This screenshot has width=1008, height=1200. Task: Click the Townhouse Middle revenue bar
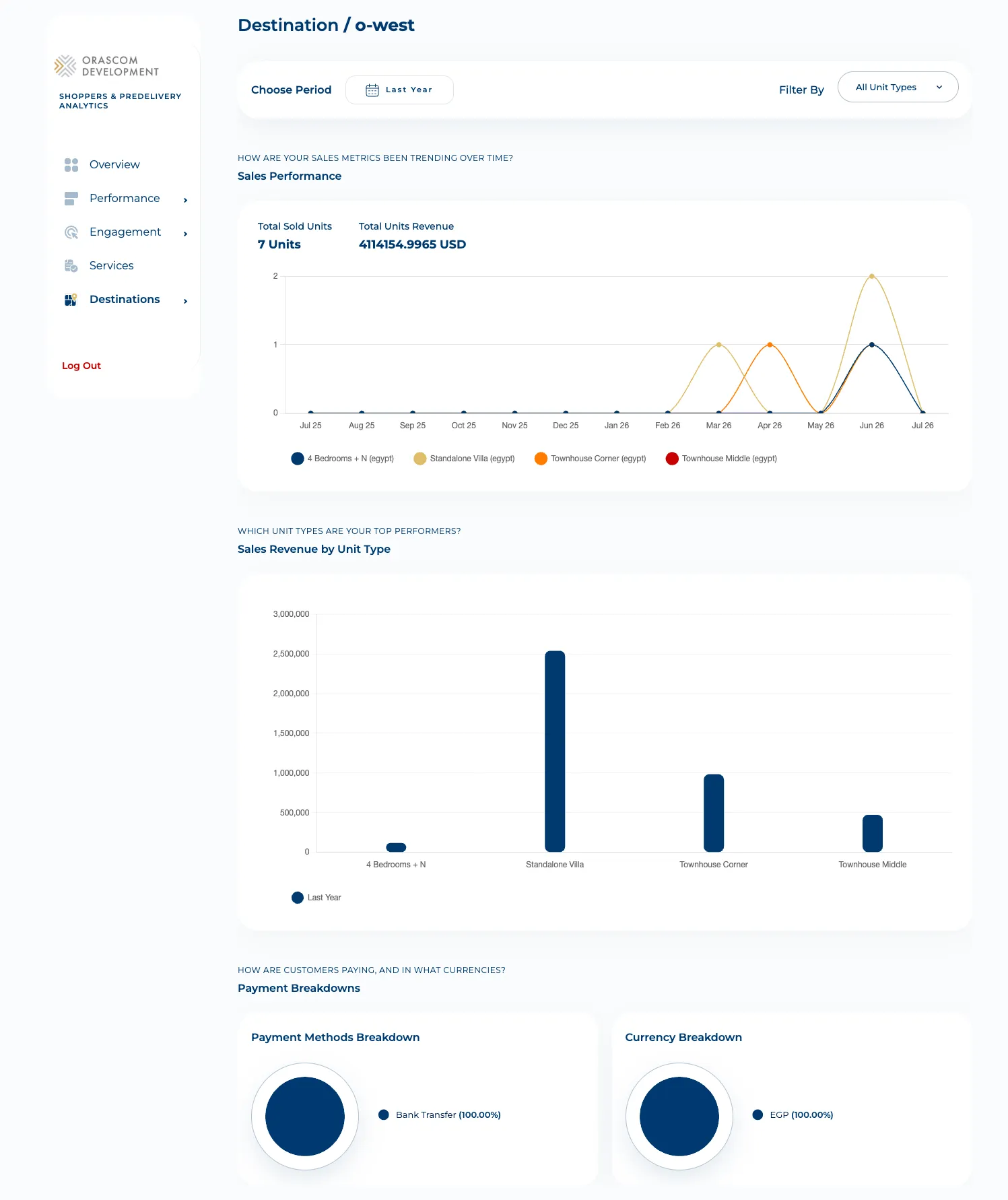pyautogui.click(x=873, y=833)
